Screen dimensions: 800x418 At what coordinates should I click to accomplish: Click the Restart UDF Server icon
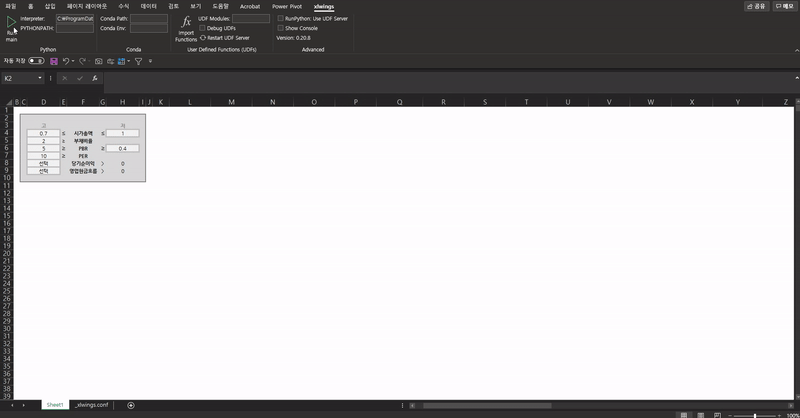click(203, 38)
